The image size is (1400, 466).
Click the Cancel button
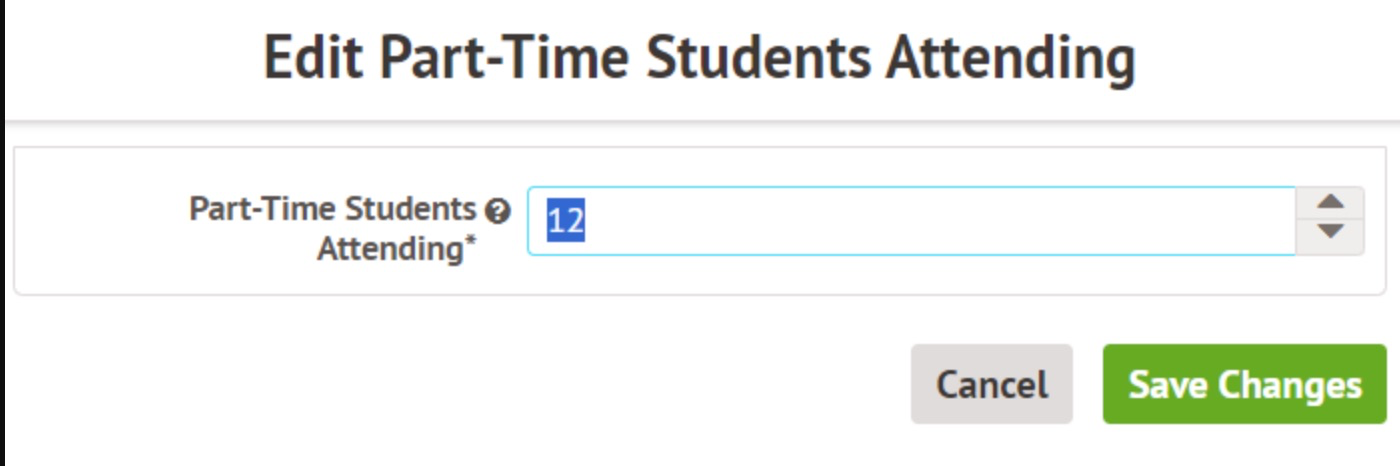(991, 384)
